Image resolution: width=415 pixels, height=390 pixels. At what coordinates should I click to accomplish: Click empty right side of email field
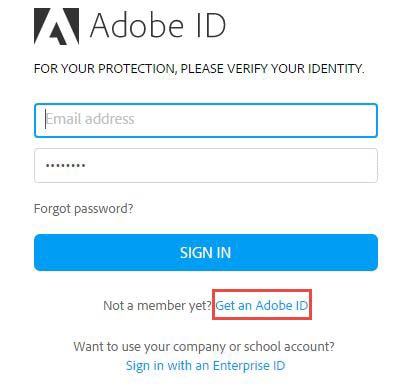point(300,120)
